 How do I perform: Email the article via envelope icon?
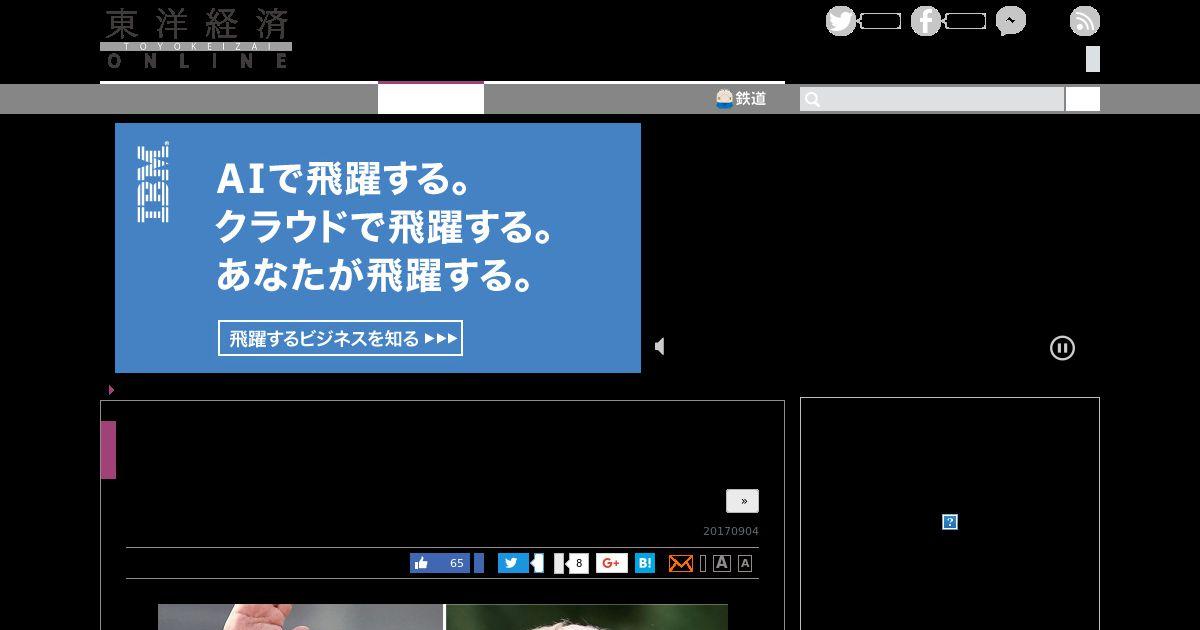point(681,563)
